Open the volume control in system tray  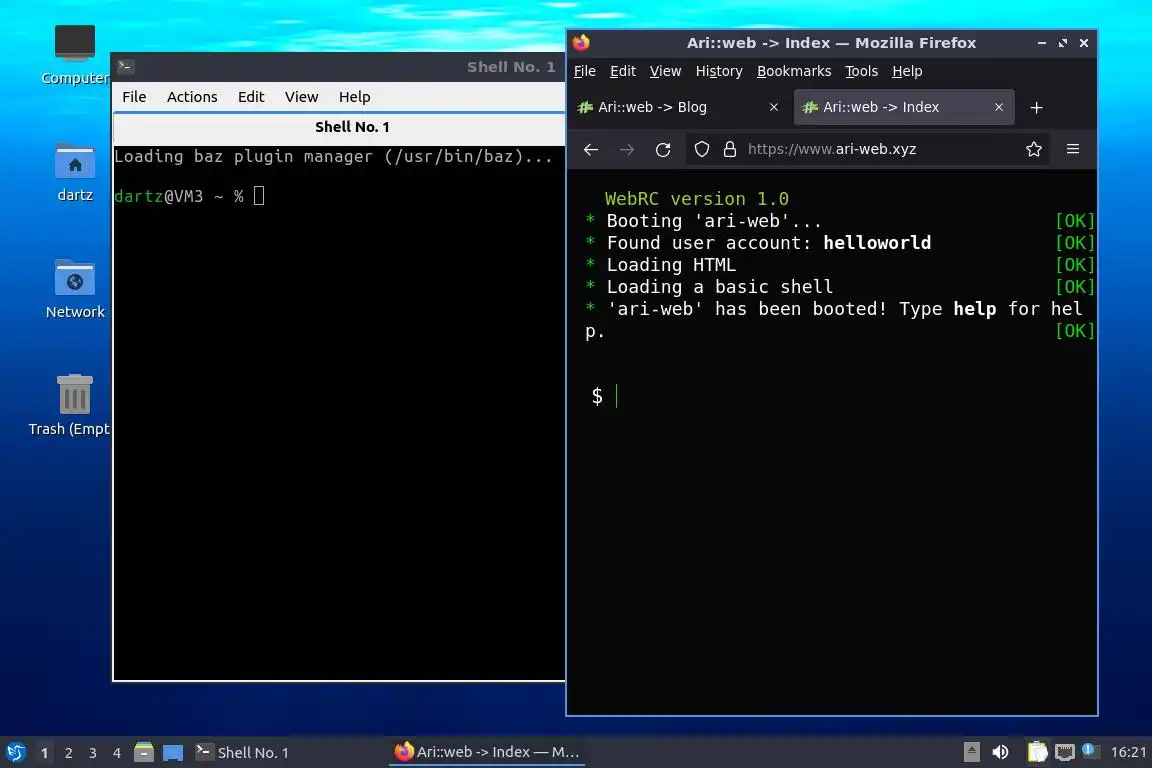pos(1000,752)
